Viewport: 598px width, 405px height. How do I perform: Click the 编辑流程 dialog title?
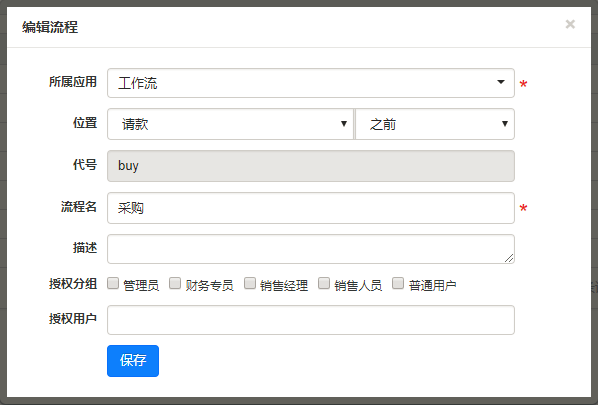click(50, 27)
